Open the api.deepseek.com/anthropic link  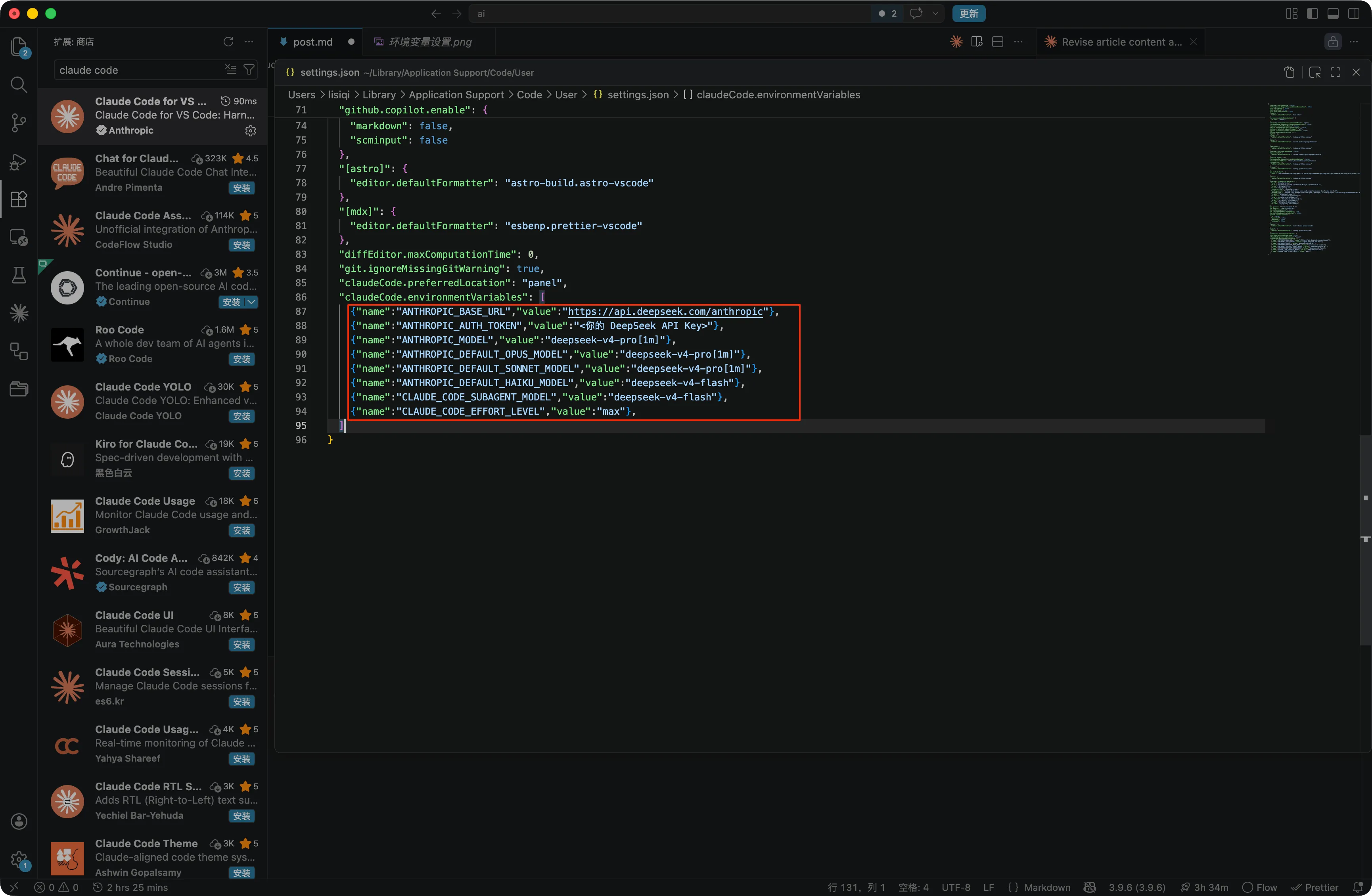[665, 311]
